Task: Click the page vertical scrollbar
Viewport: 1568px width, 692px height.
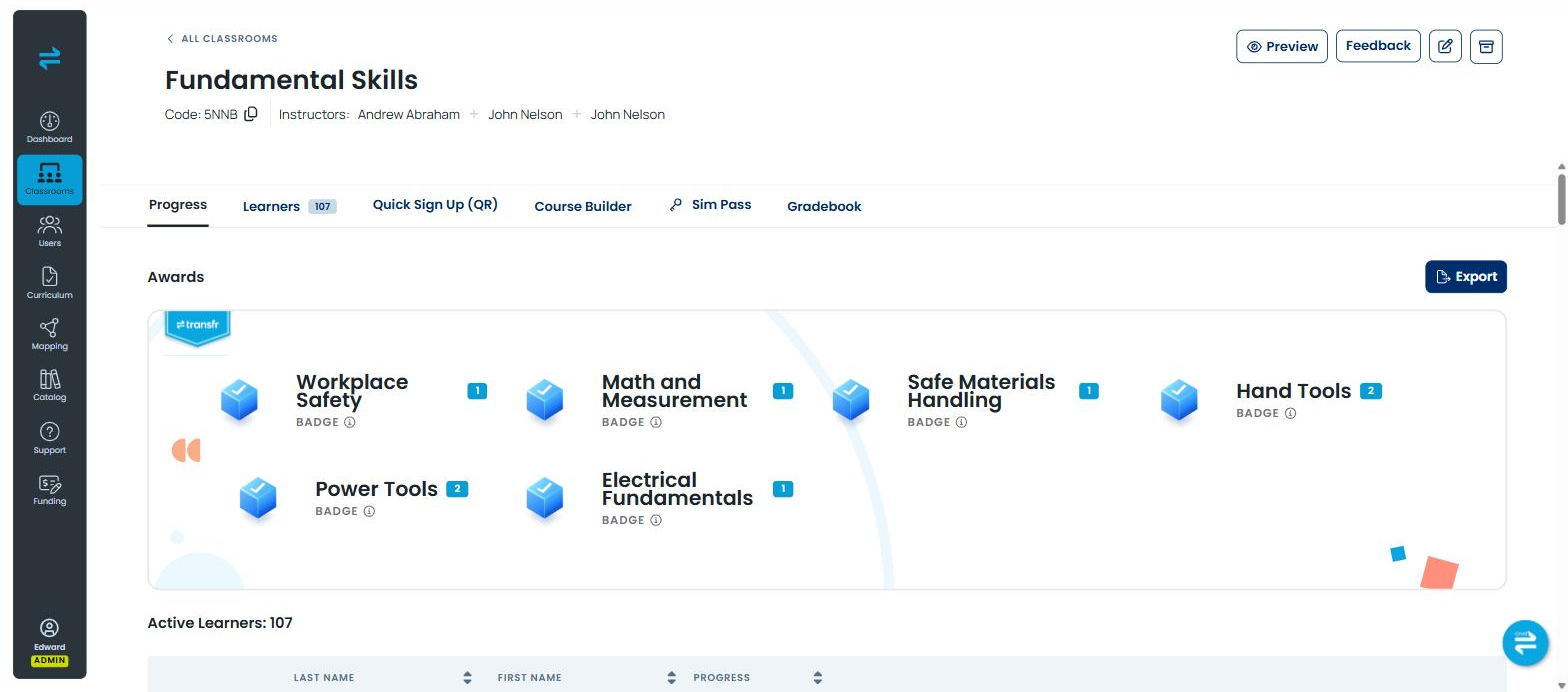Action: click(x=1562, y=200)
